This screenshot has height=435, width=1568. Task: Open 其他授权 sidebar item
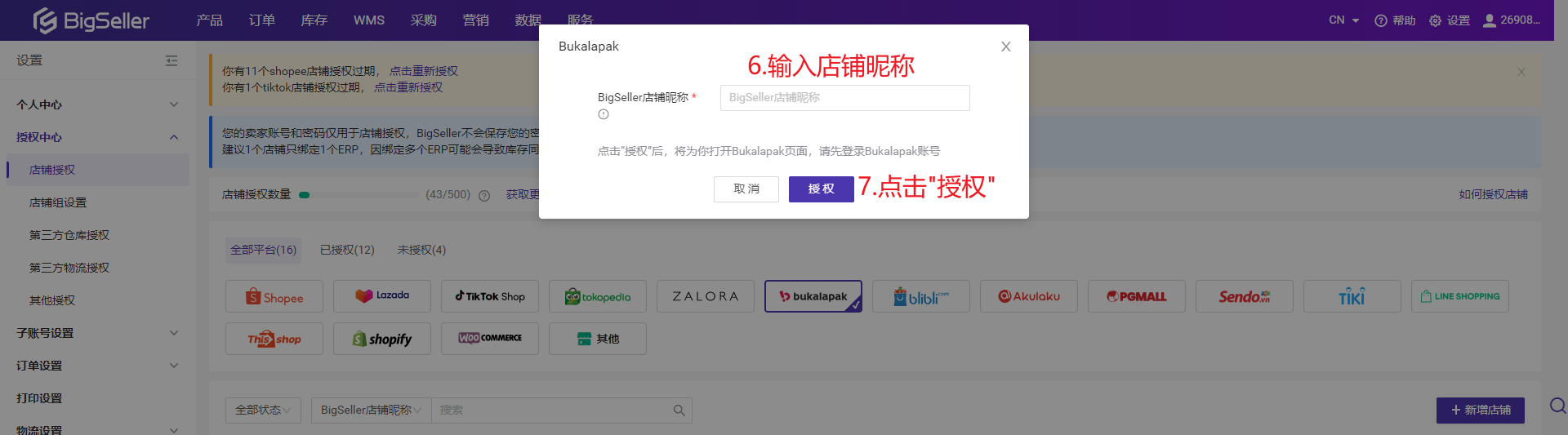click(x=98, y=300)
